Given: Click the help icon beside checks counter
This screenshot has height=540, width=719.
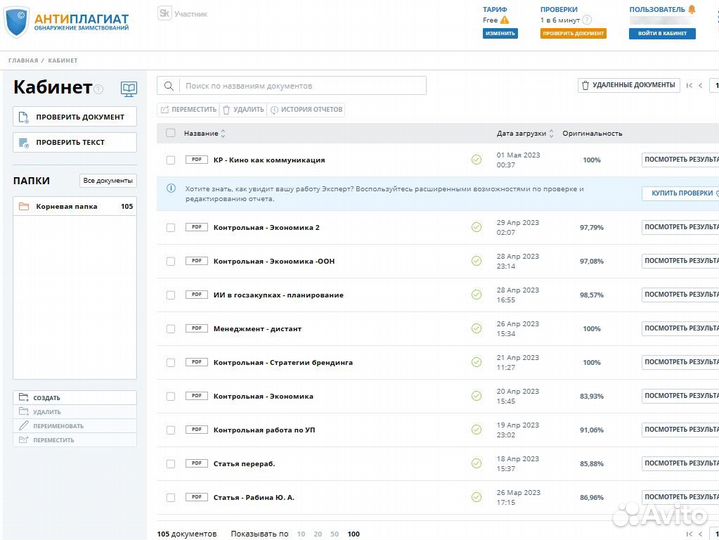Looking at the screenshot, I should click(x=586, y=20).
